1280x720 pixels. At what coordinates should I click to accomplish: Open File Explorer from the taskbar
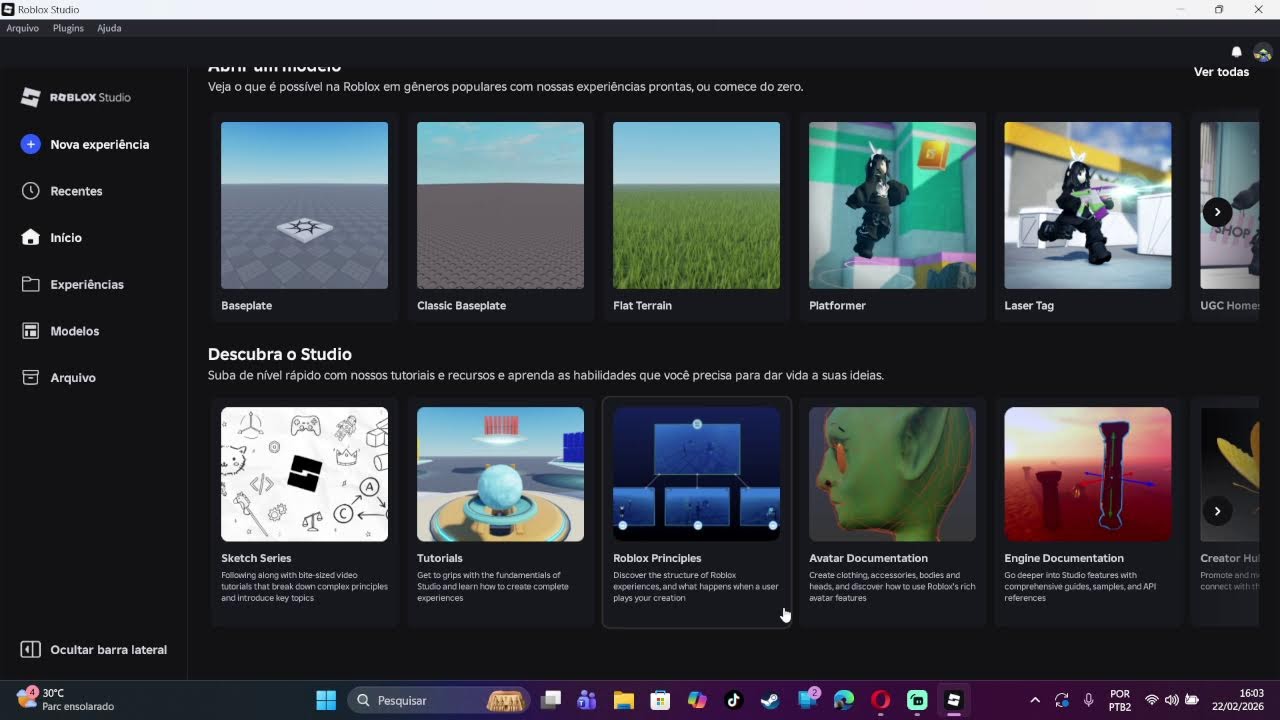624,700
